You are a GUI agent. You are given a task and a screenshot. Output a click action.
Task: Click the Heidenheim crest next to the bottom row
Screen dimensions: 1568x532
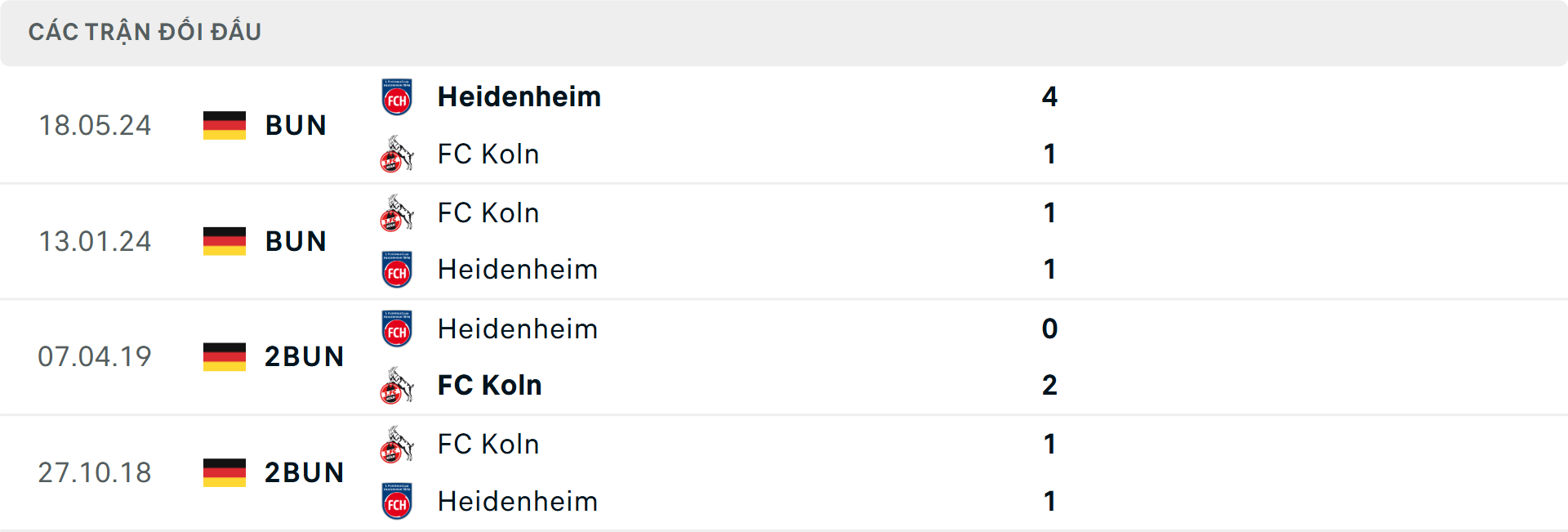[x=397, y=501]
